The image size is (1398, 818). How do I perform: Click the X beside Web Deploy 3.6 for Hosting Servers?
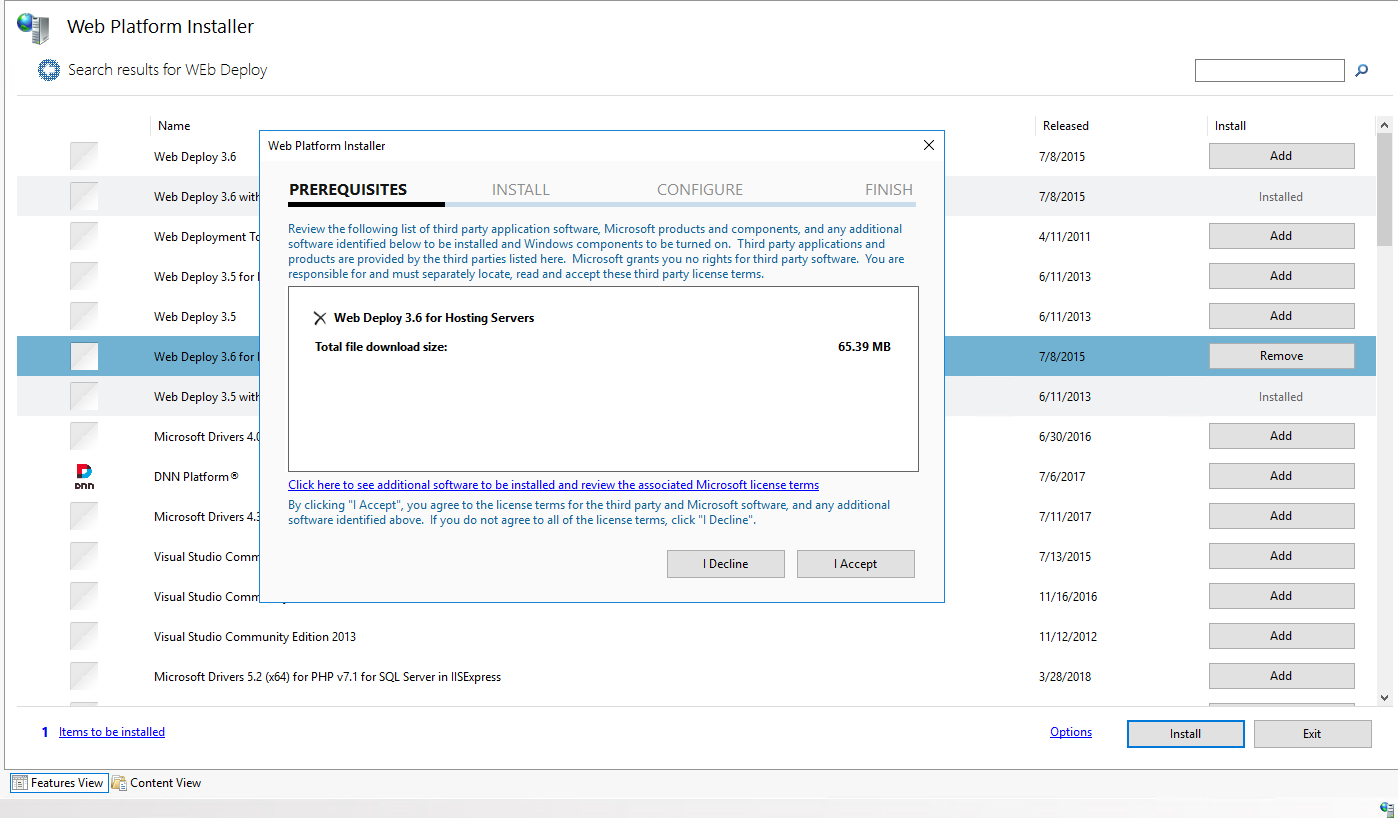click(320, 318)
